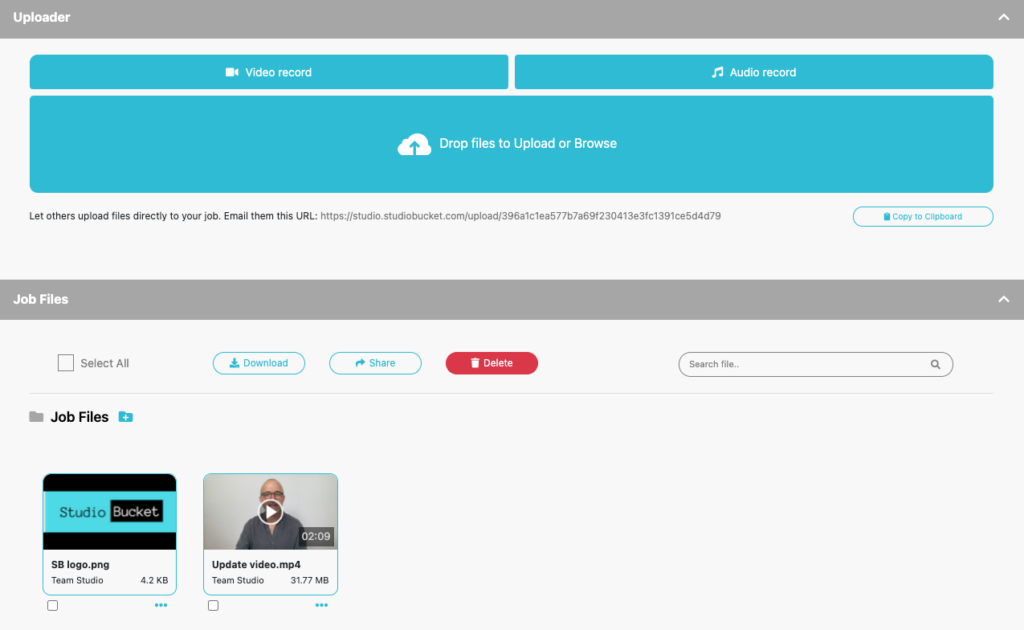Start a Video record
1024x630 pixels.
[268, 72]
